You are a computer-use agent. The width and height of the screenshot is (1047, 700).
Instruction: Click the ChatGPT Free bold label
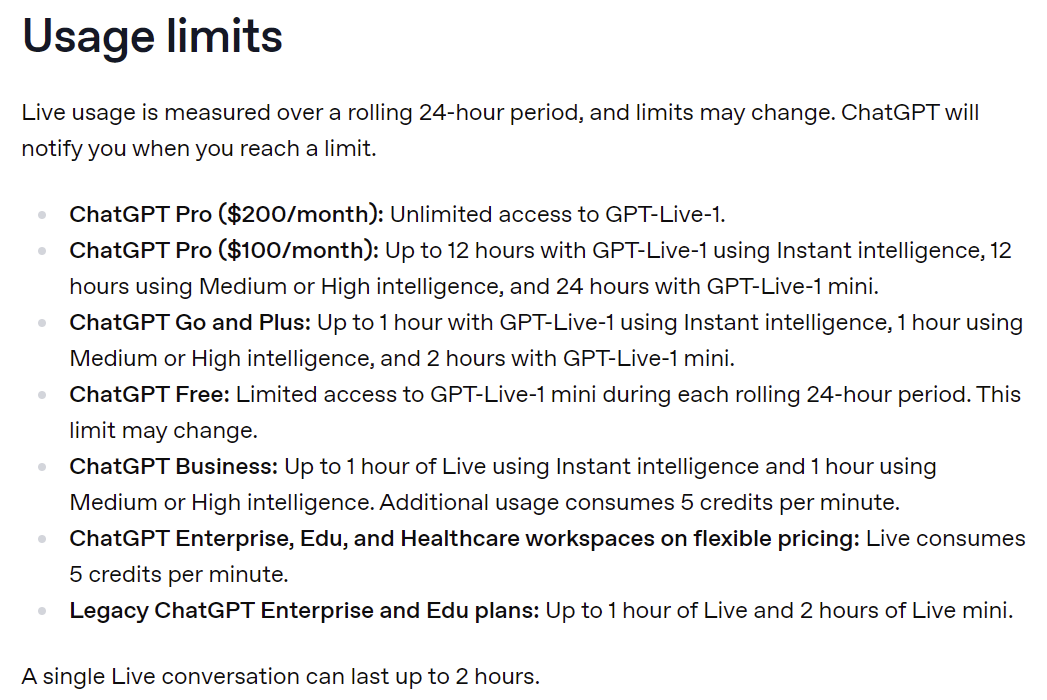tap(150, 395)
